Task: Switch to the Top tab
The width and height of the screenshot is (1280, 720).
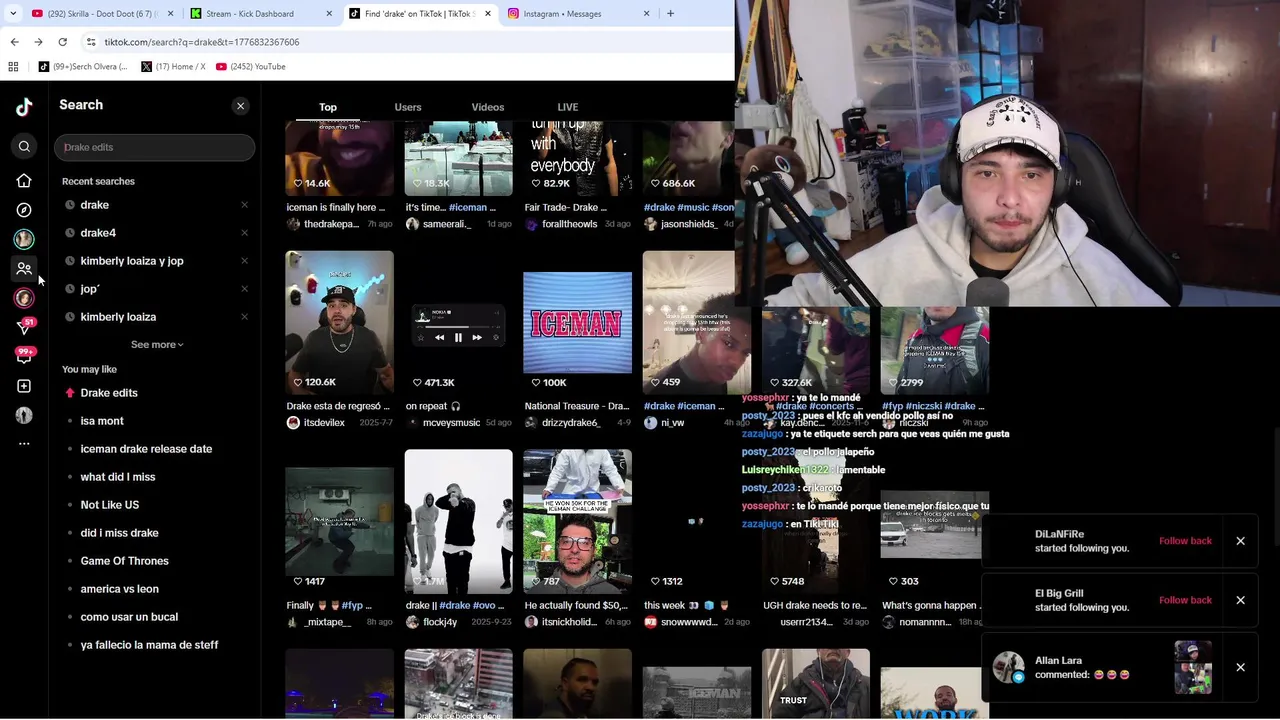Action: (328, 107)
